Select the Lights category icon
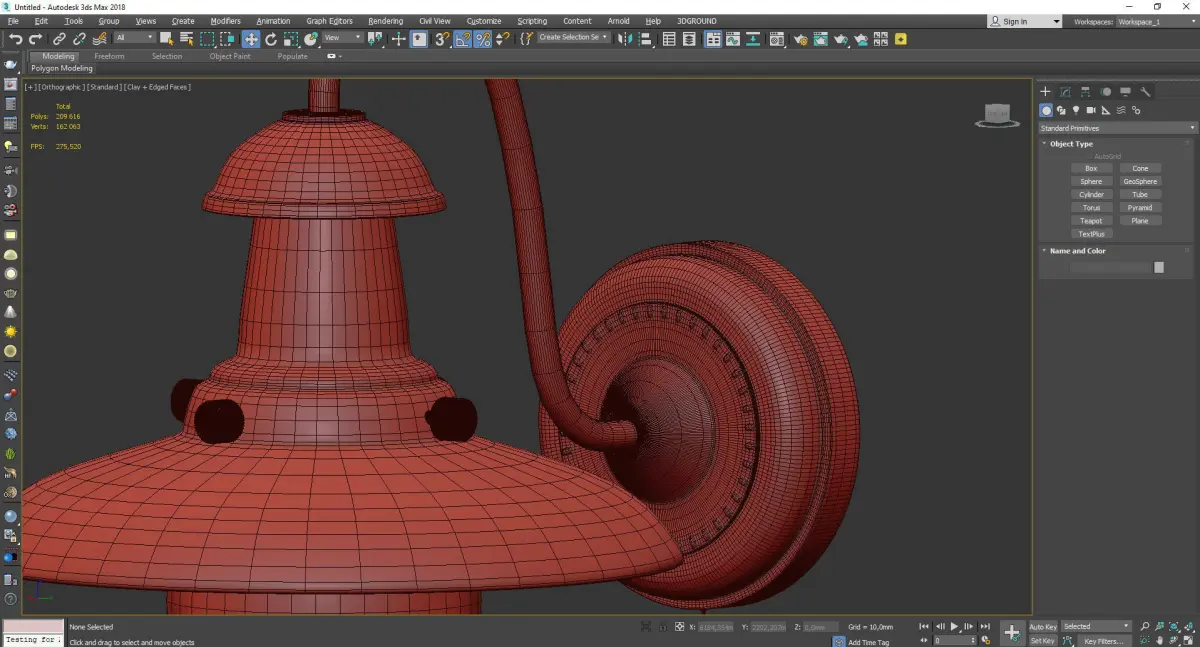Screen dimensions: 1200x647 point(1076,110)
